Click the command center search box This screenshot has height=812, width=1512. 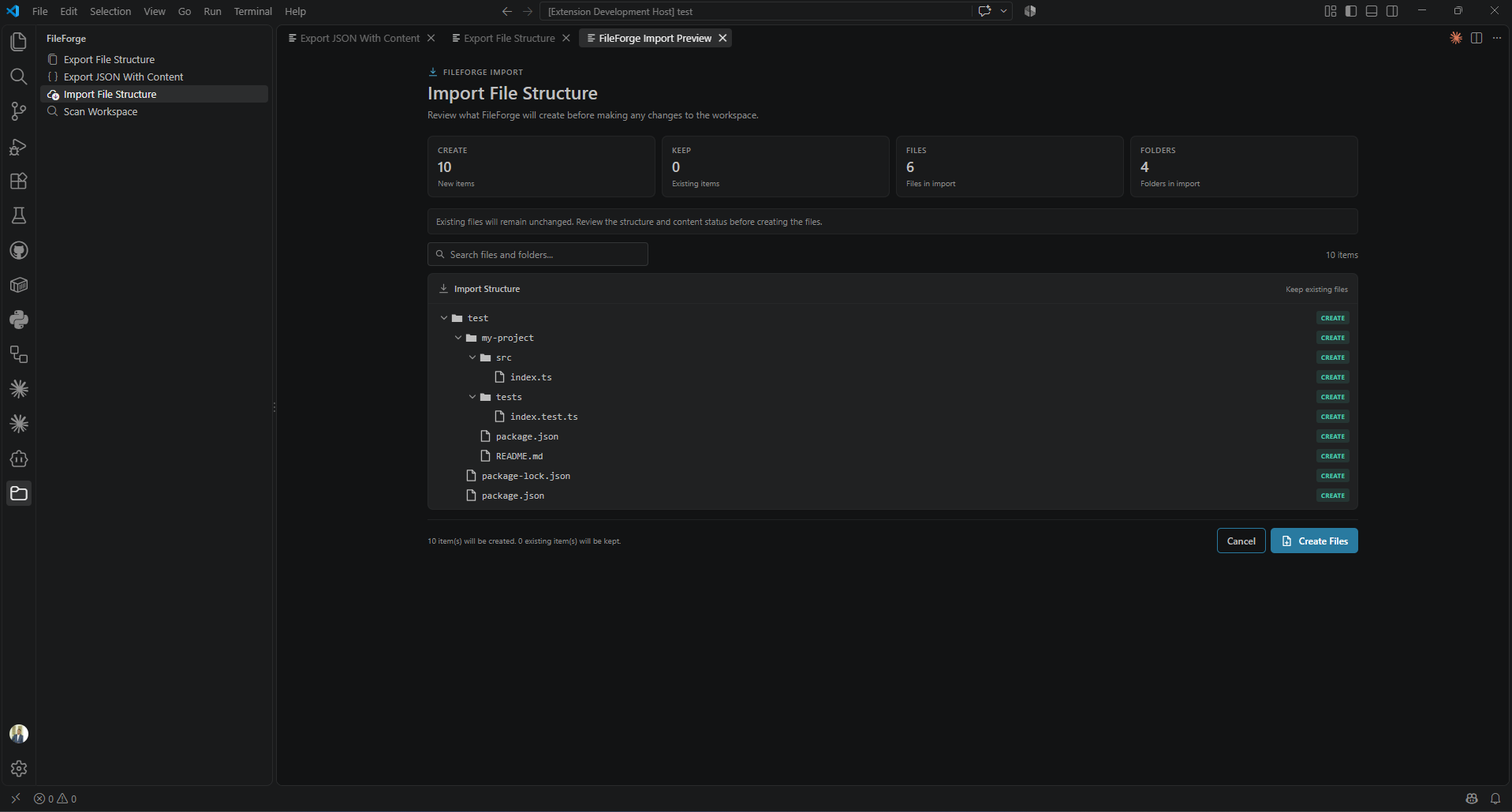pyautogui.click(x=756, y=11)
